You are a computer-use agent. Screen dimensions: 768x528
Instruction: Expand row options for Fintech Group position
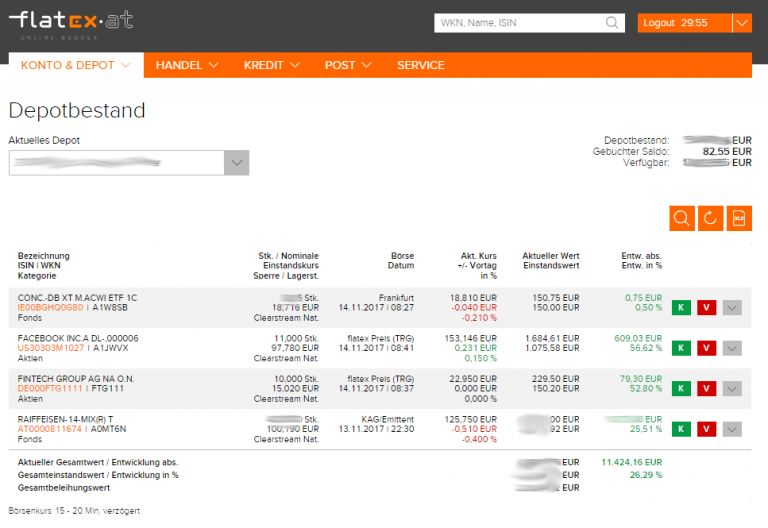tap(732, 388)
